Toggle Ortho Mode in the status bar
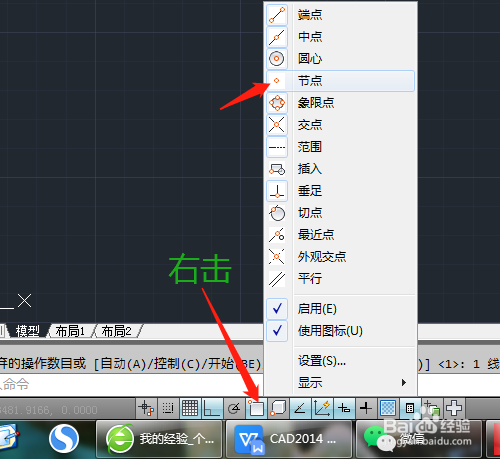This screenshot has height=459, width=500. tap(212, 408)
